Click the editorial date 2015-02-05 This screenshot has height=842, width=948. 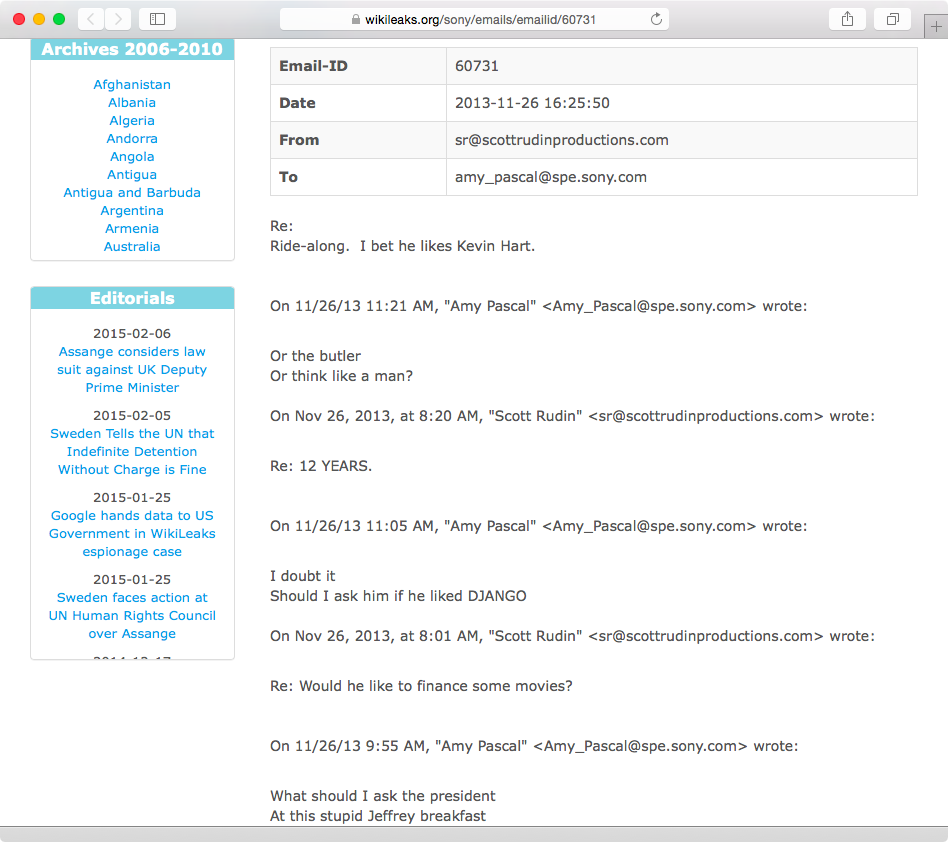132,416
